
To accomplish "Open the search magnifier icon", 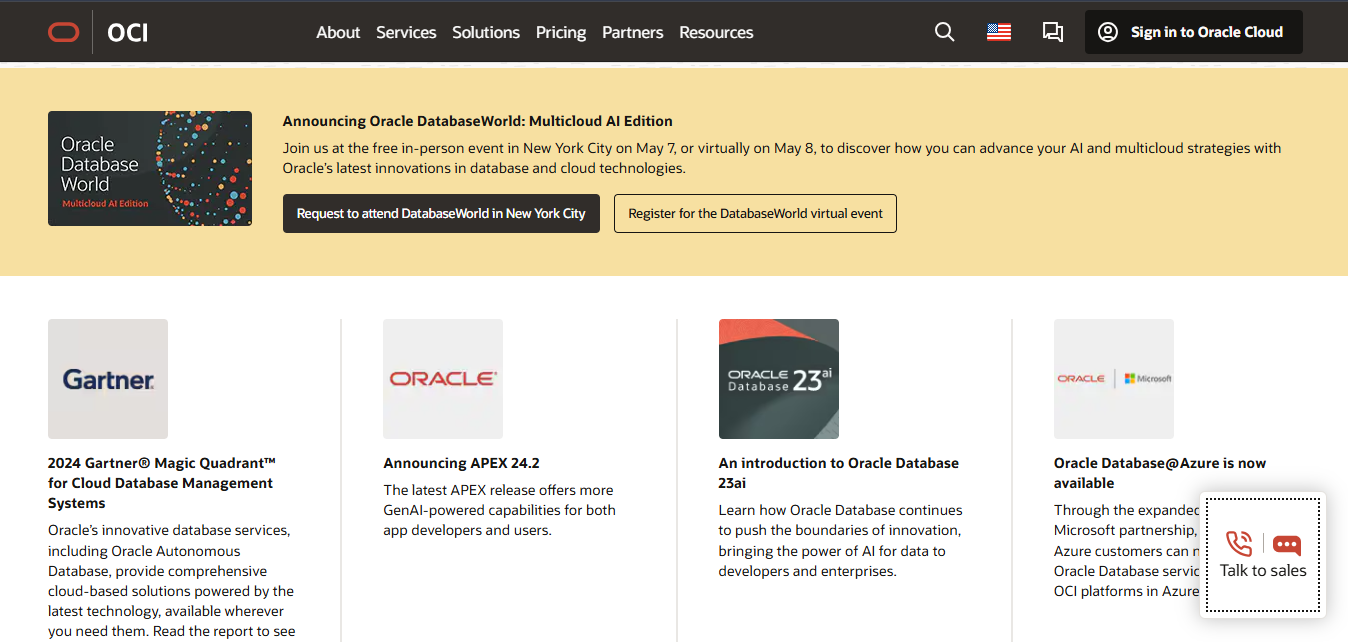I will click(944, 32).
